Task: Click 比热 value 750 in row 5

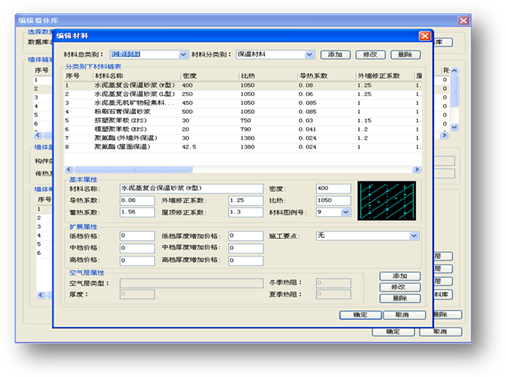Action: tap(246, 121)
